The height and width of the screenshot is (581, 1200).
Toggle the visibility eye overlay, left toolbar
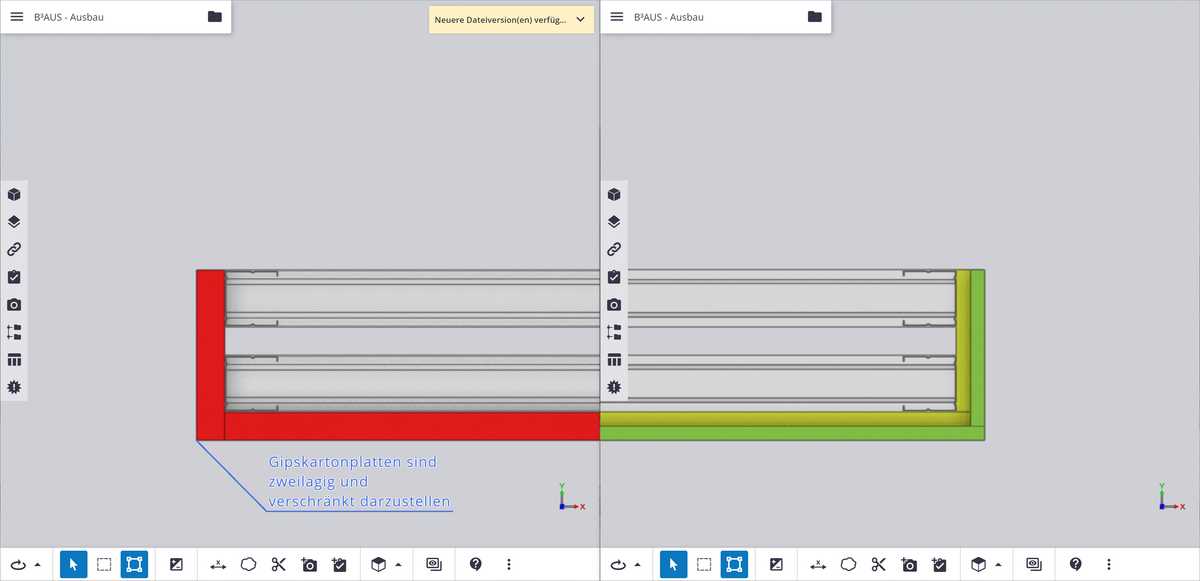point(434,565)
